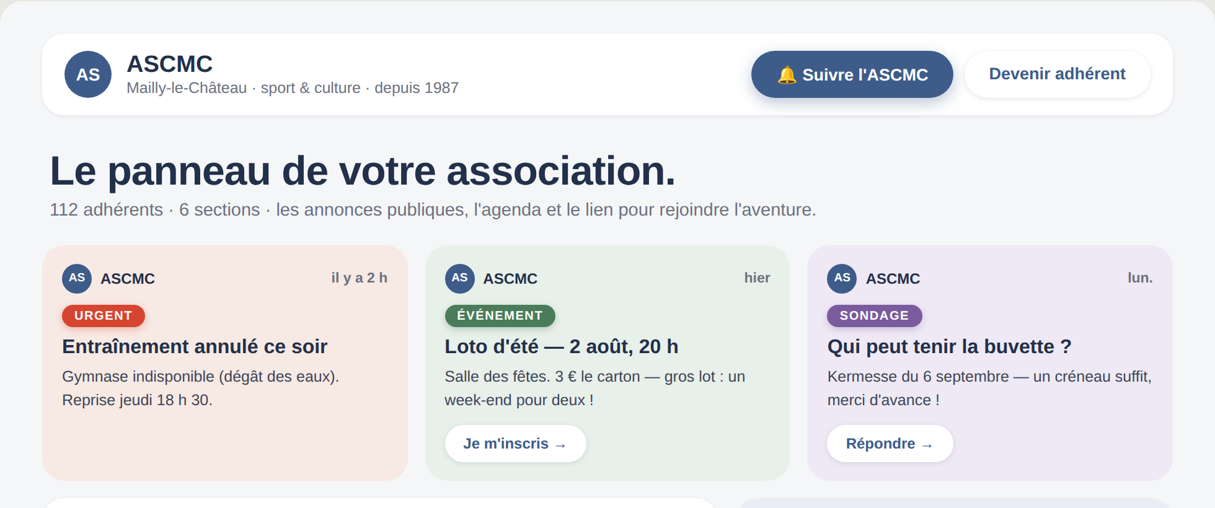Click the Gymnase indisponible description text
Viewport: 1215px width, 508px height.
tap(201, 388)
